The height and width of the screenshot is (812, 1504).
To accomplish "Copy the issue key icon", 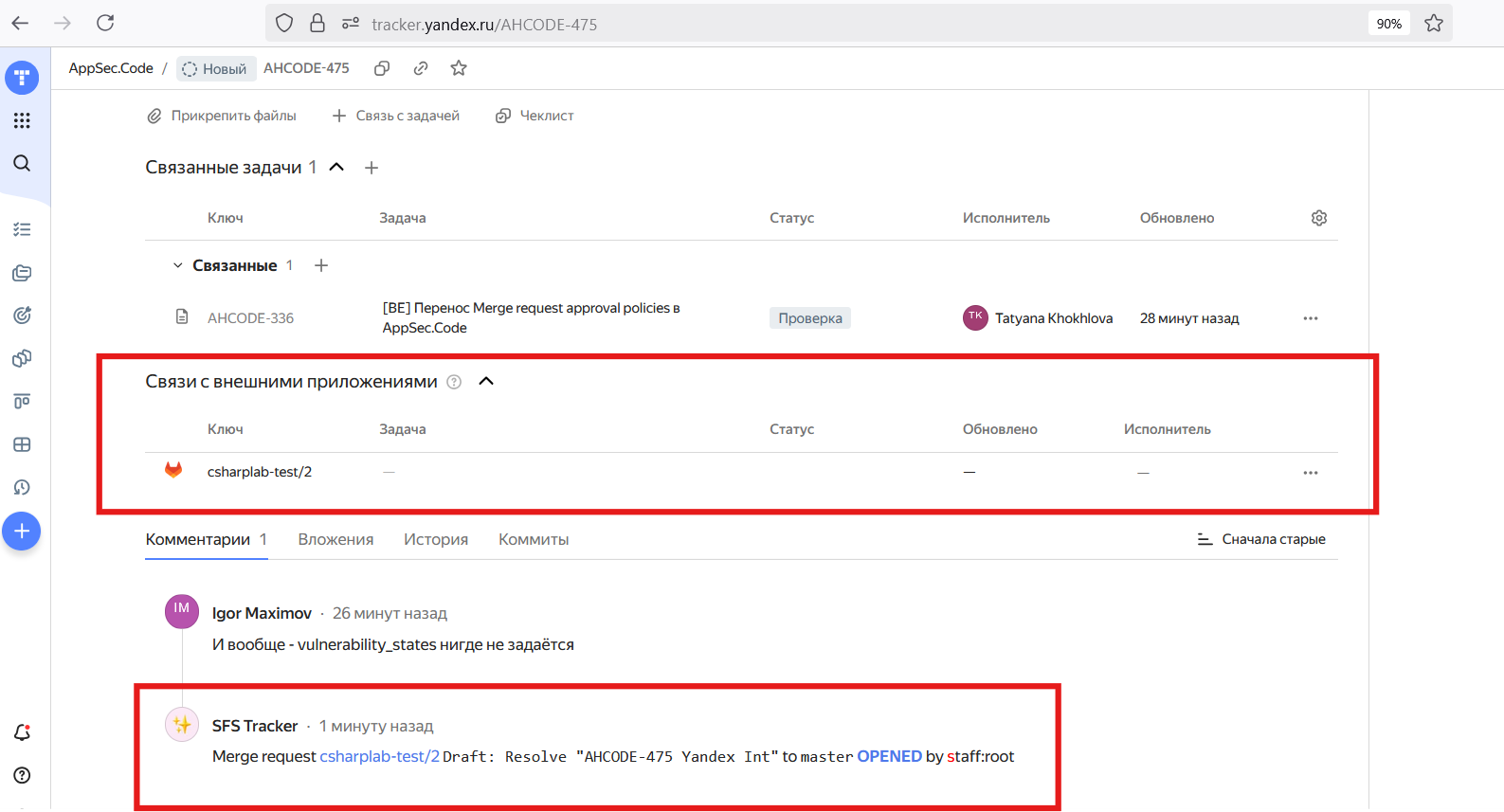I will (382, 68).
